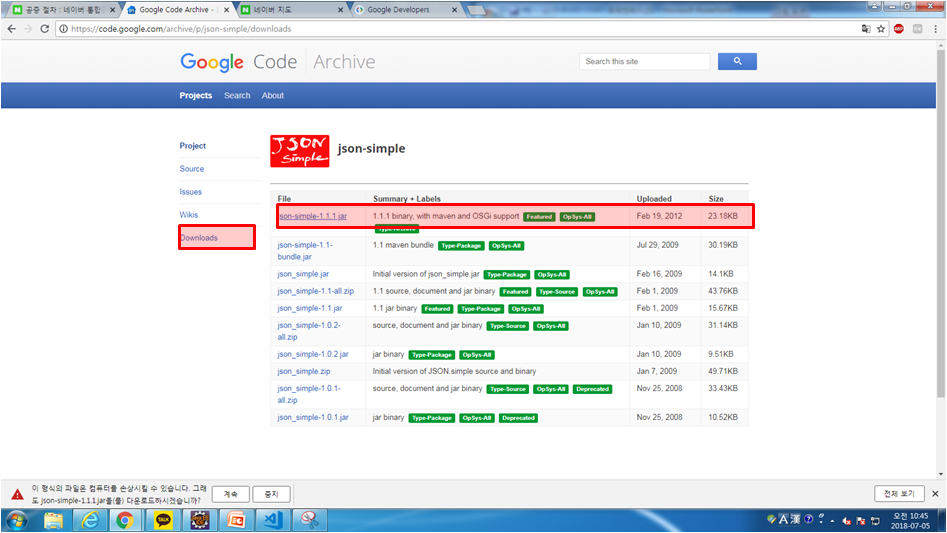Open the Chrome three-dot menu
This screenshot has width=947, height=533.
point(936,28)
